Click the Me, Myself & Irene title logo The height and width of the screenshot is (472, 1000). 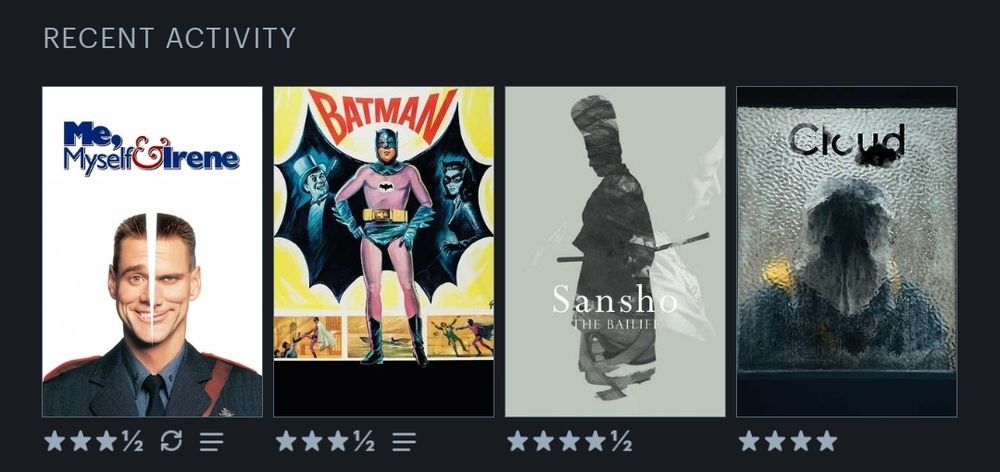coord(151,148)
